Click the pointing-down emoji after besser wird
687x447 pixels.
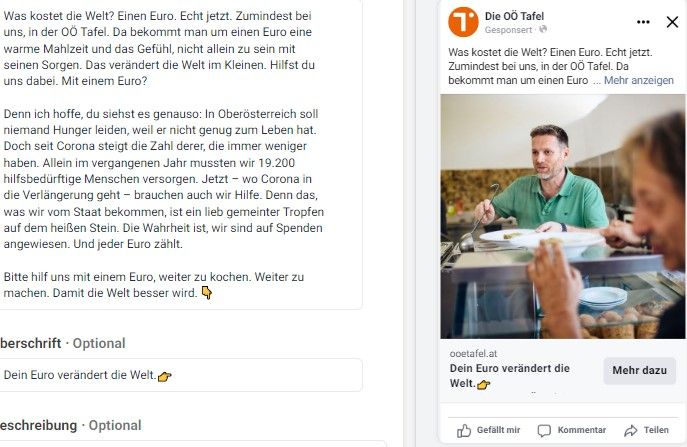click(207, 293)
